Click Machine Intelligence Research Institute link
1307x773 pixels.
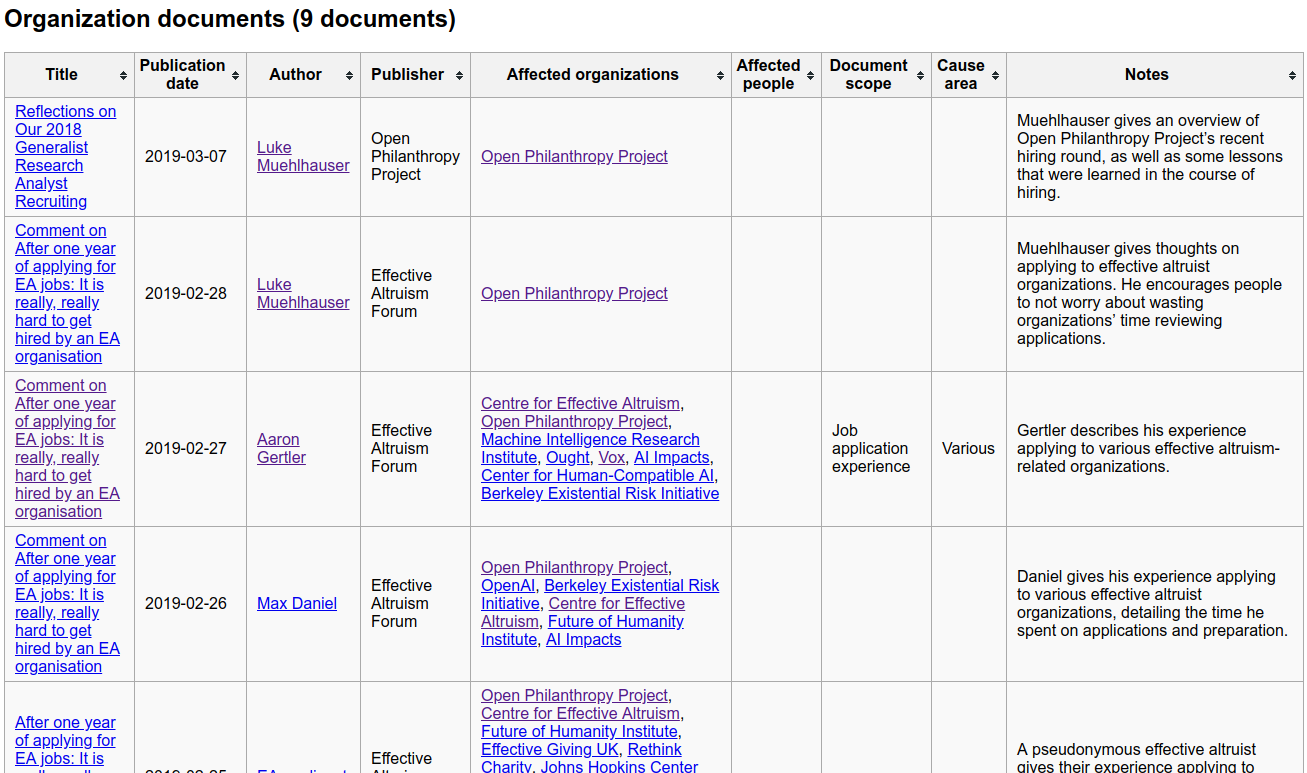590,439
